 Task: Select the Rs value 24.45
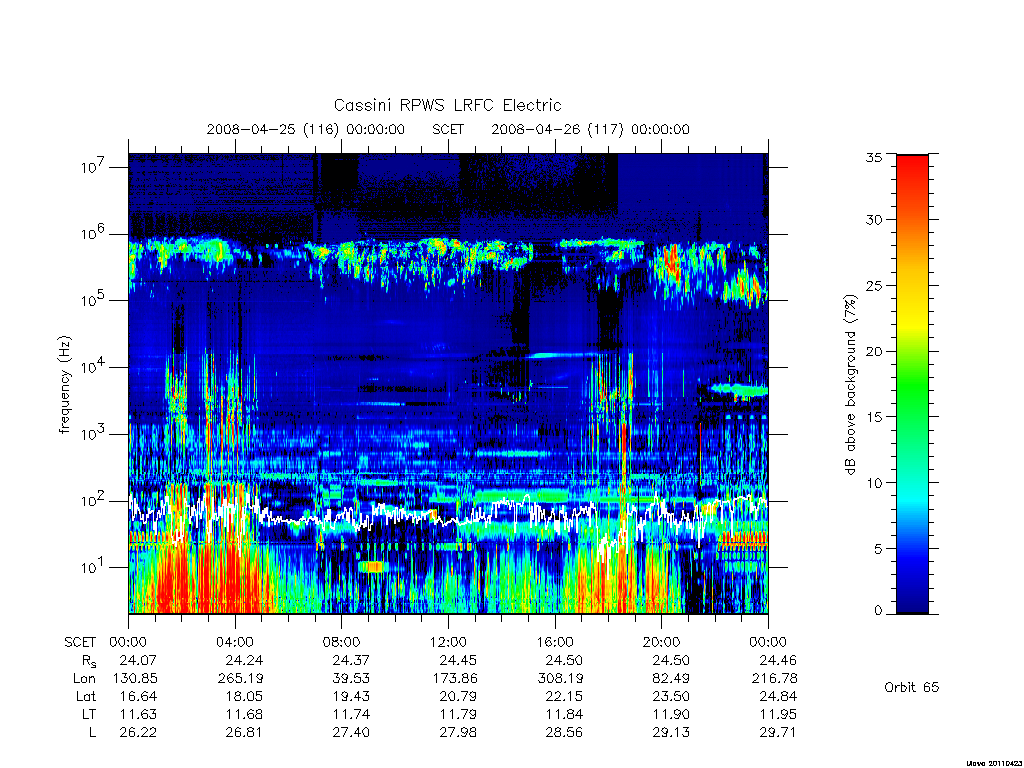[457, 660]
